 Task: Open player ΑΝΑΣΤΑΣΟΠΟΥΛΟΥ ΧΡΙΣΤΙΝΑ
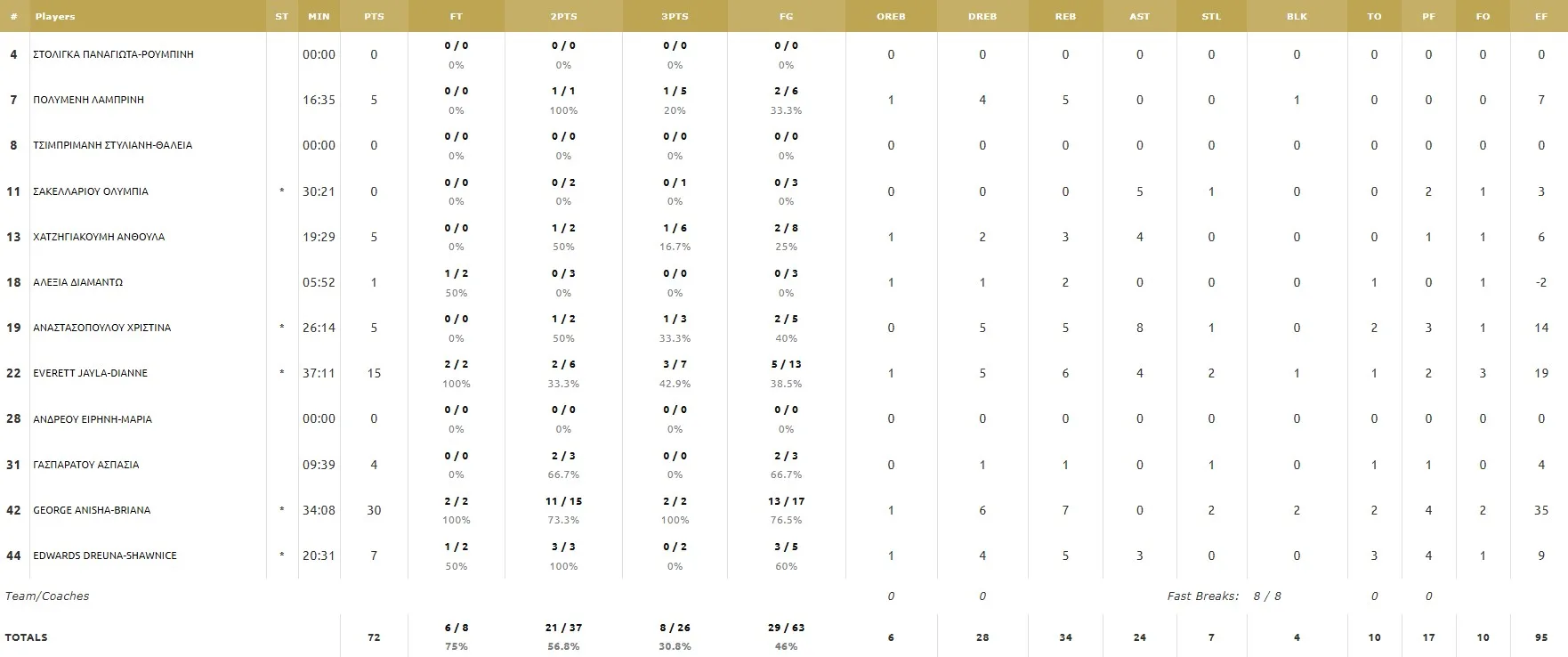pos(101,328)
